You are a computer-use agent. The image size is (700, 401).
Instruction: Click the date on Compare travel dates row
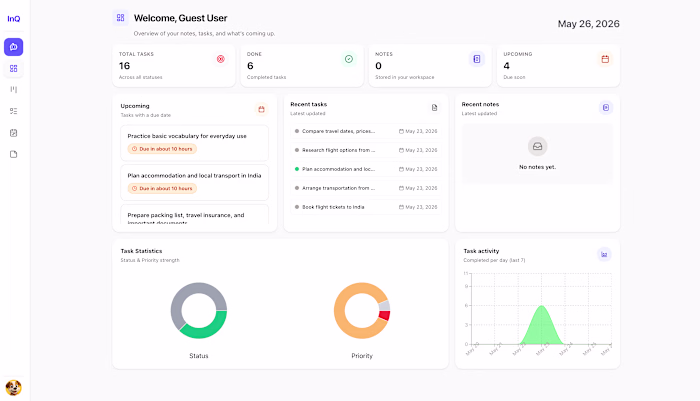(x=418, y=131)
